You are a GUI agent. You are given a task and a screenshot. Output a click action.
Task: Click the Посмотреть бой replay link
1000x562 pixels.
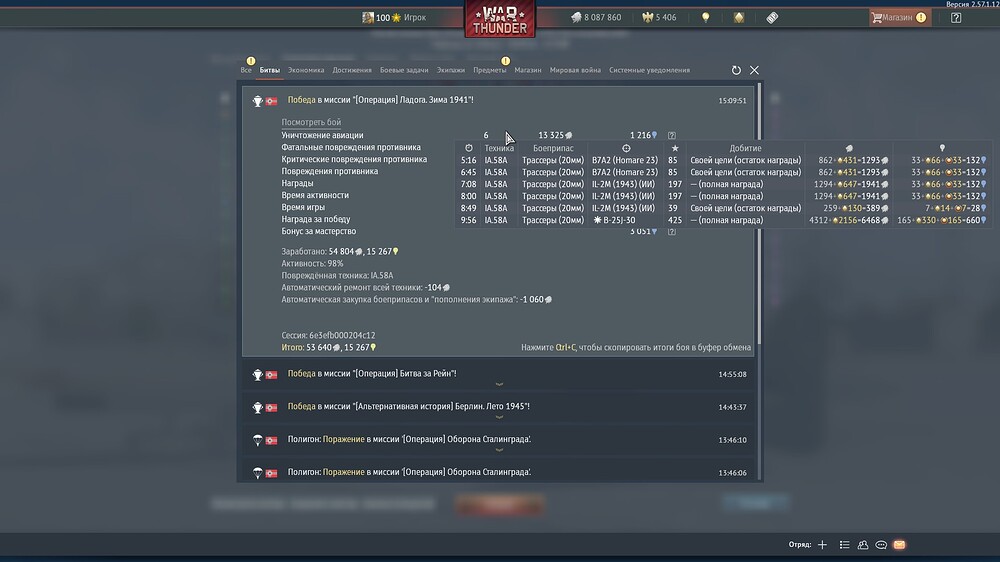pos(311,122)
